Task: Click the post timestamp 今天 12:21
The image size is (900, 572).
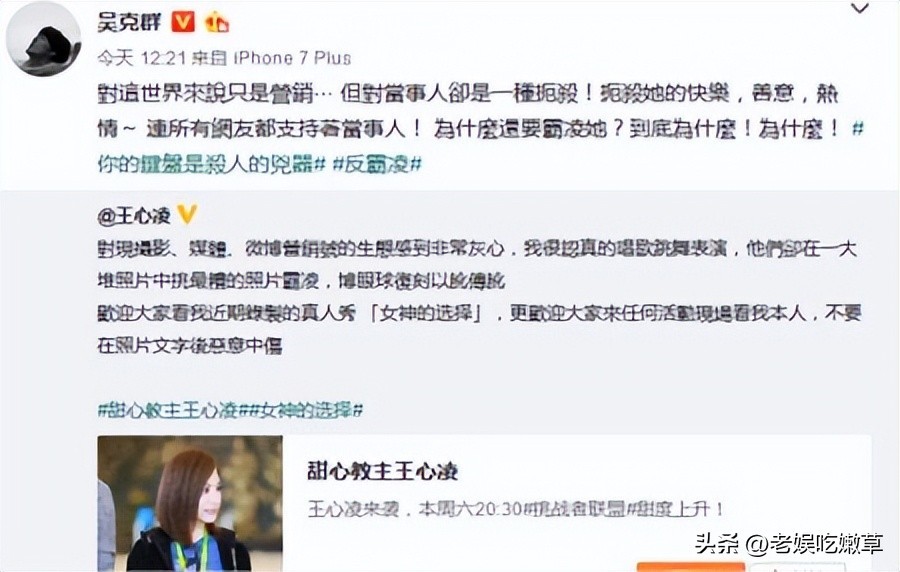Action: pos(142,58)
